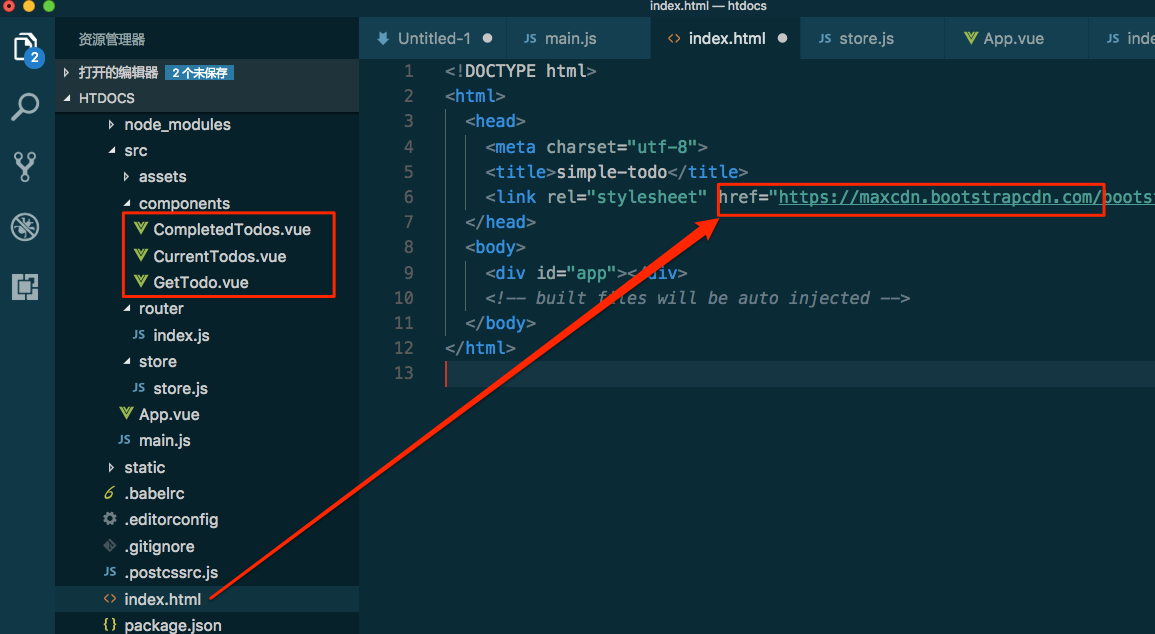The height and width of the screenshot is (634, 1155).
Task: Click the Vue icon beside App.vue in tree
Action: coord(127,414)
